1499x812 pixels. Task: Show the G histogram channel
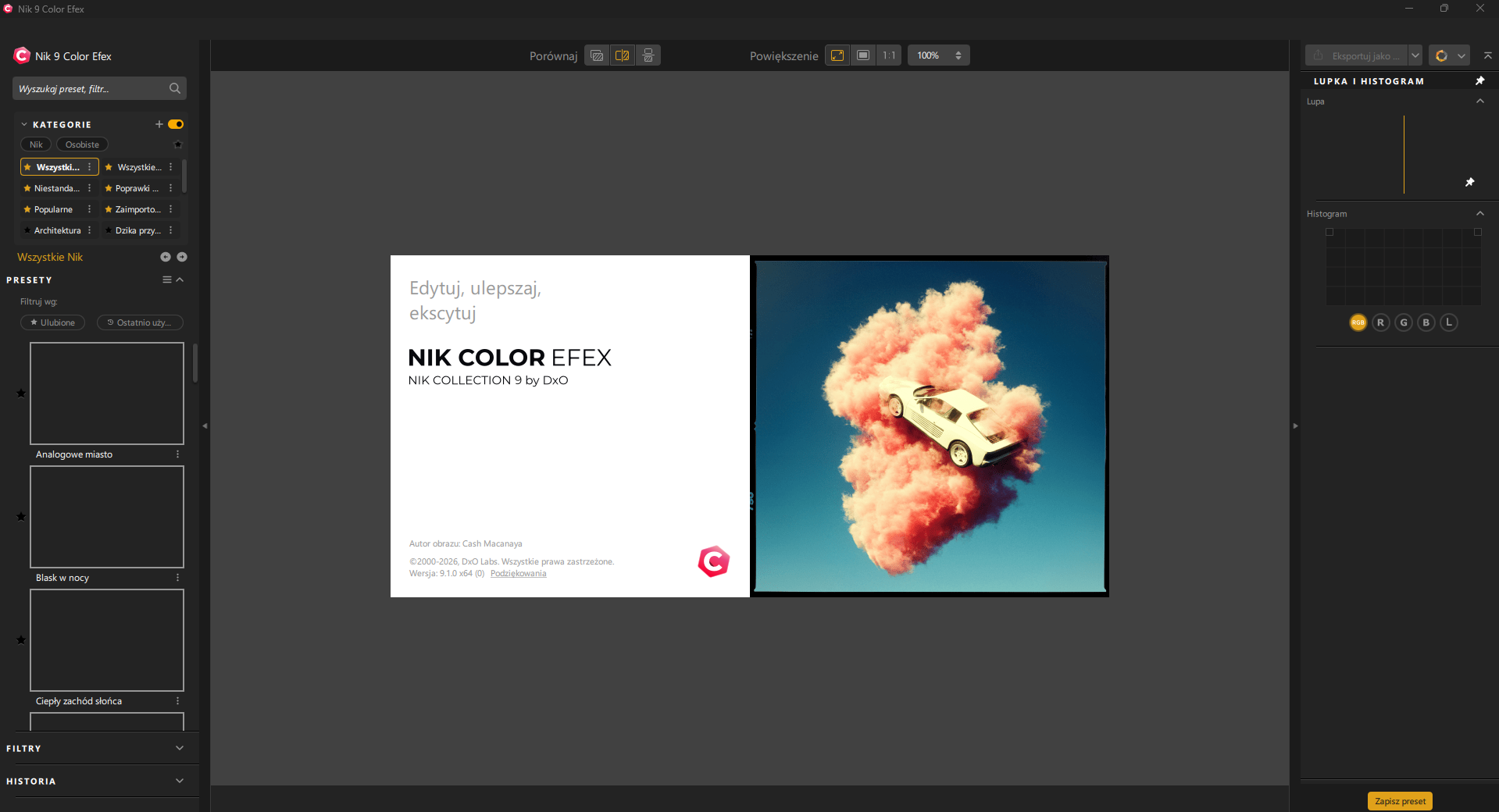(1403, 322)
